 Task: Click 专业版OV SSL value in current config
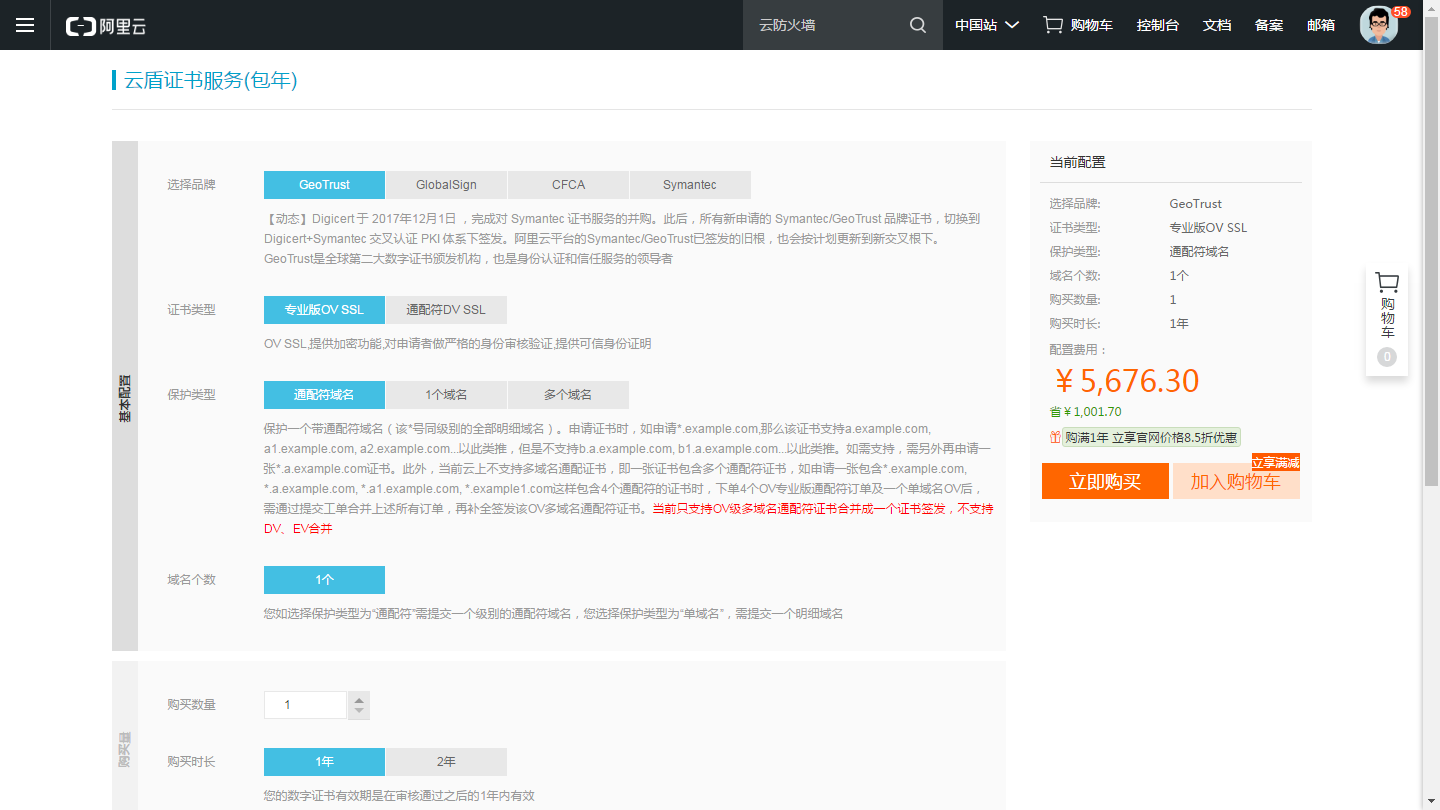tap(1208, 228)
